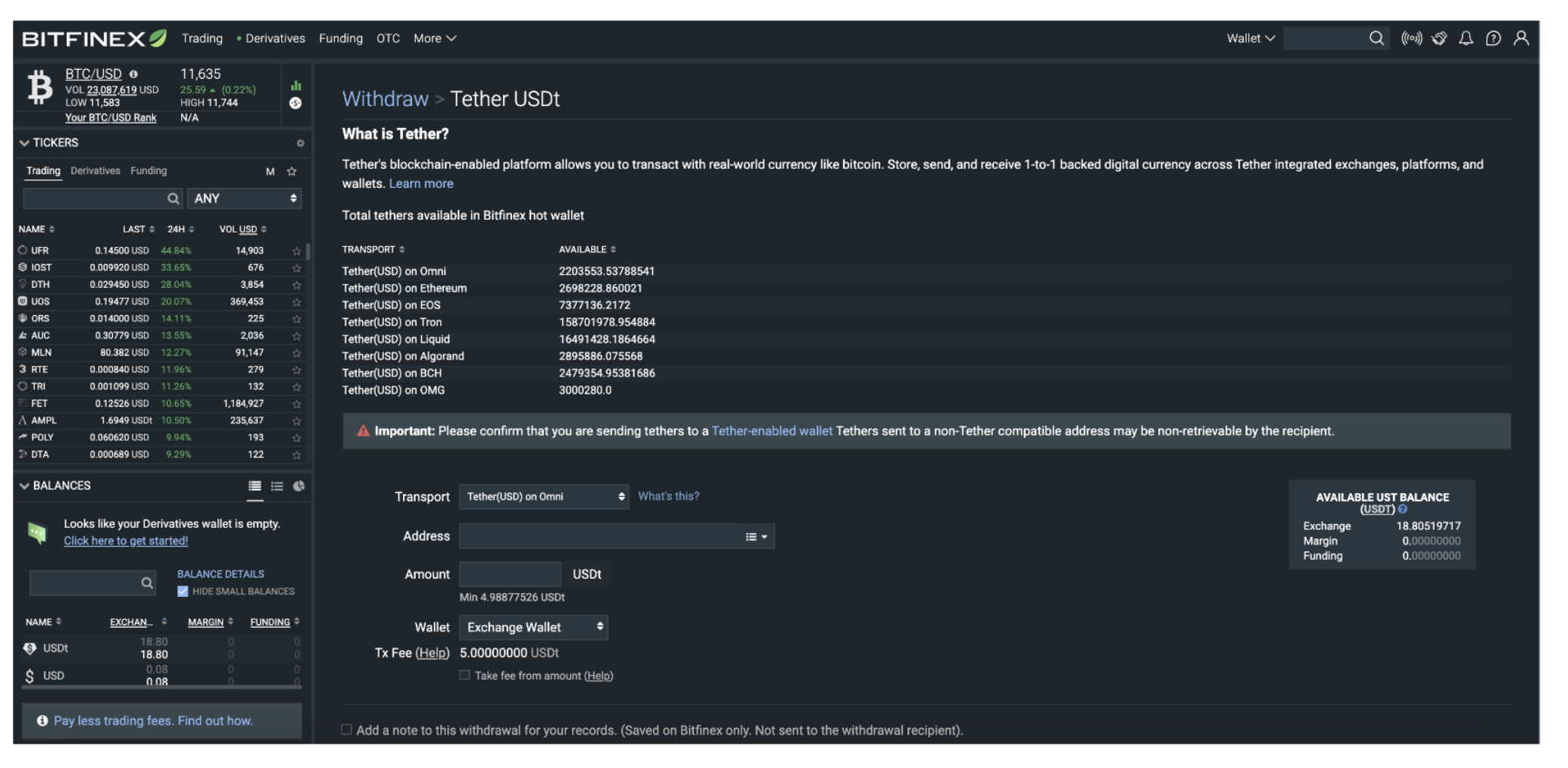The width and height of the screenshot is (1568, 768).
Task: Open Trading in the top navigation
Action: point(202,39)
